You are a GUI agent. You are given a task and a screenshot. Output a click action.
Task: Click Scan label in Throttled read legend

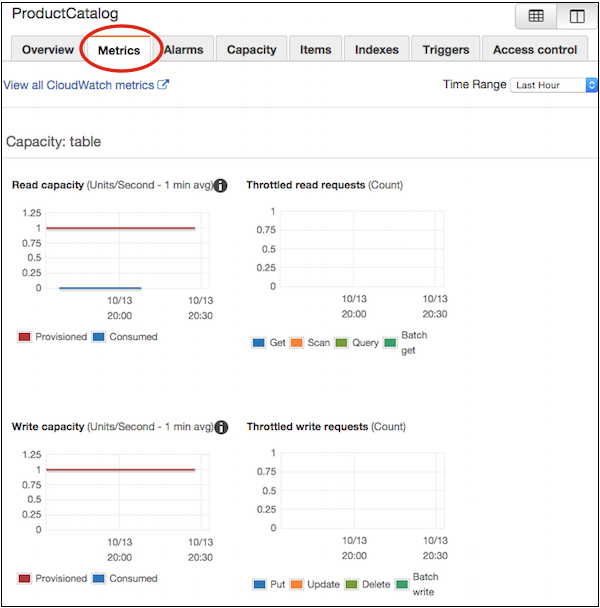coord(318,343)
